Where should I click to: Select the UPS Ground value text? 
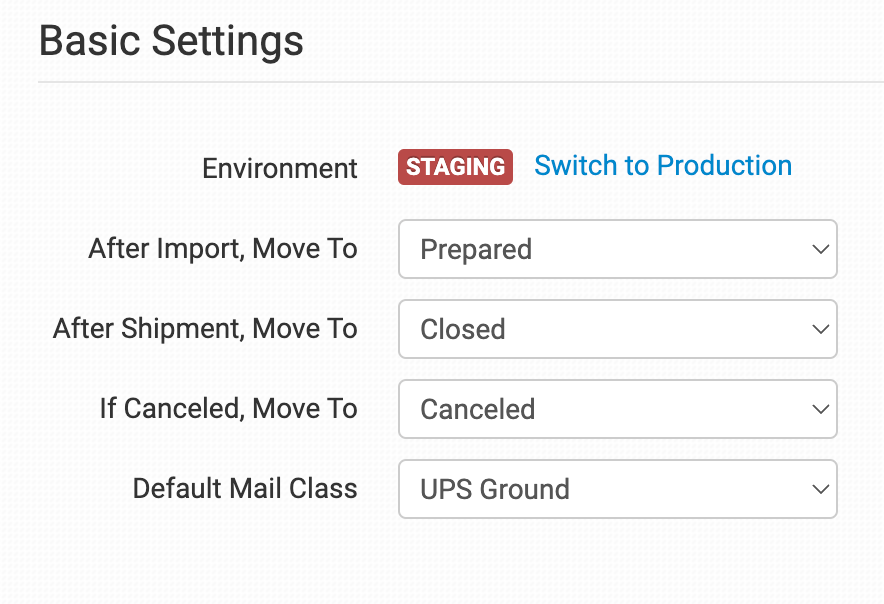[x=495, y=490]
